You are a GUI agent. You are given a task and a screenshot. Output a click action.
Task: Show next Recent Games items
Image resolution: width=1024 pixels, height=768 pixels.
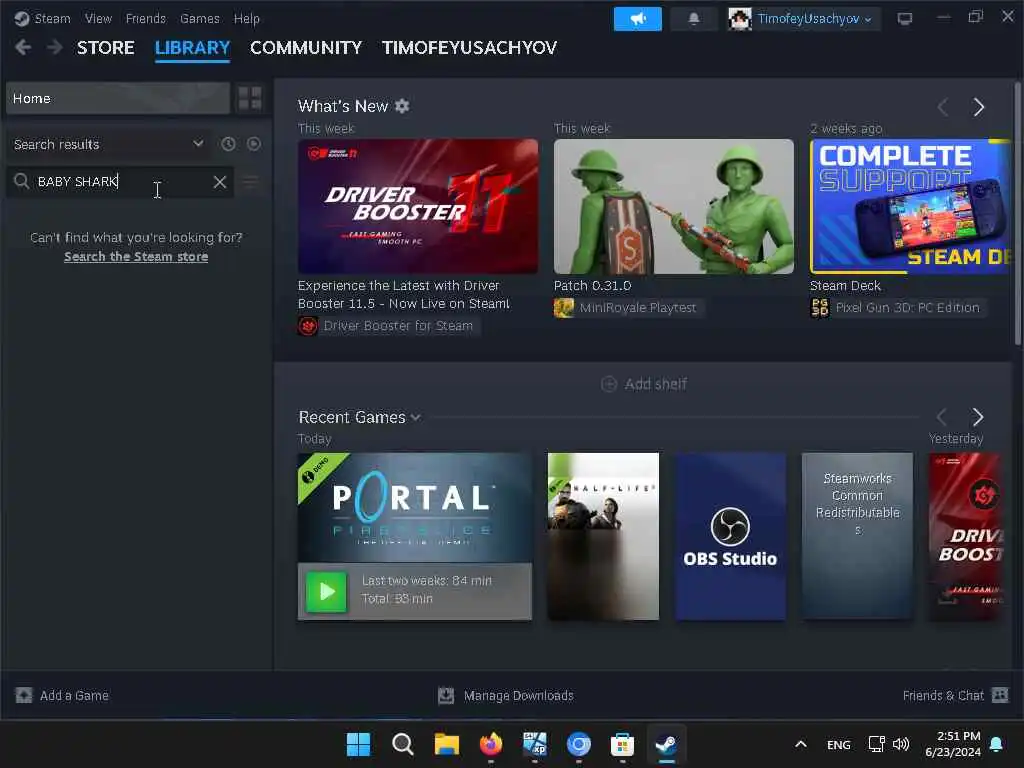click(x=978, y=417)
